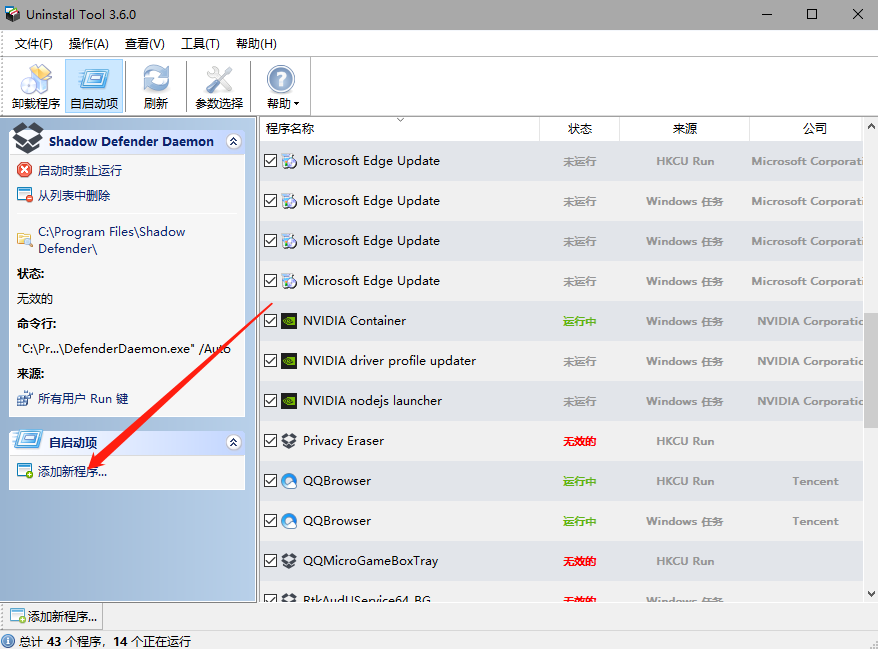
Task: Click Microsoft Edge Update HKCU Run row icon
Action: coord(289,161)
